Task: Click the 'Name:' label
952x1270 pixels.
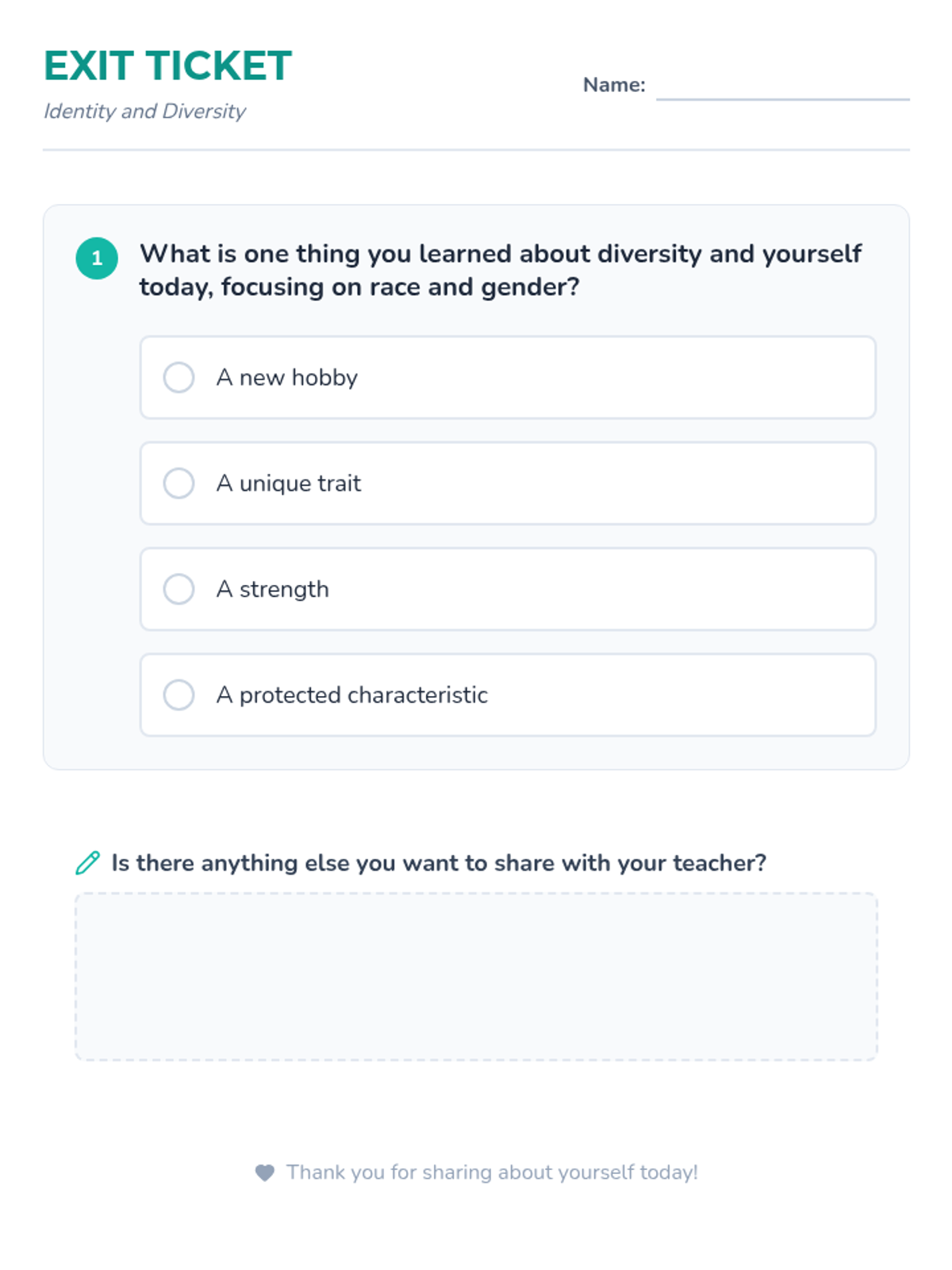Action: pyautogui.click(x=614, y=85)
